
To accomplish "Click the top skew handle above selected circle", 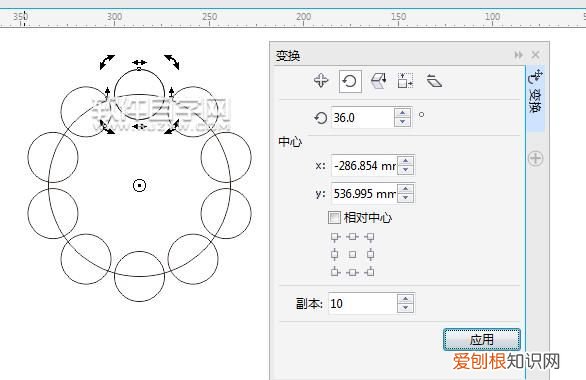I will 139,62.
